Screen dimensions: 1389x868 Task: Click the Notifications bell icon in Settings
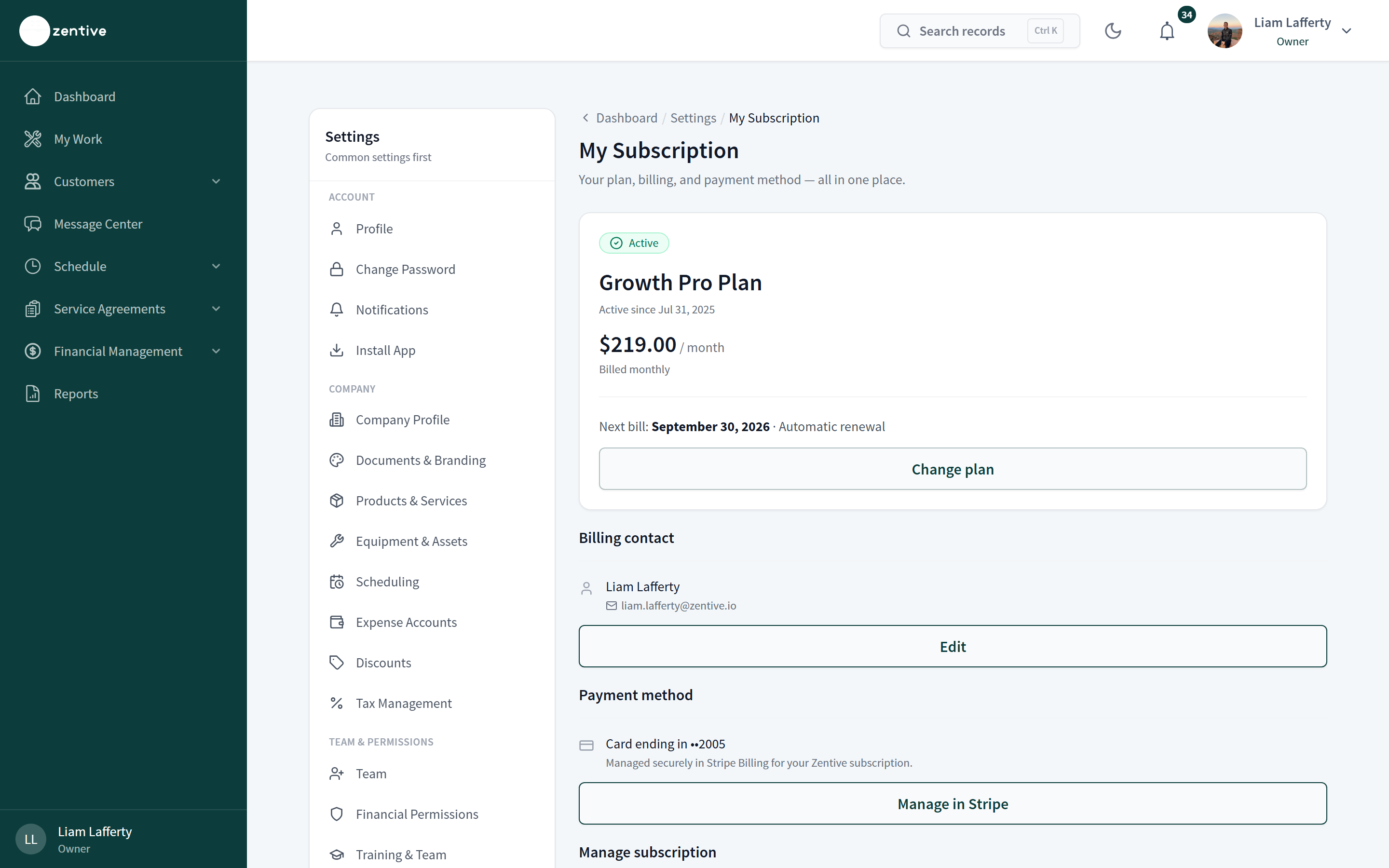pos(337,310)
